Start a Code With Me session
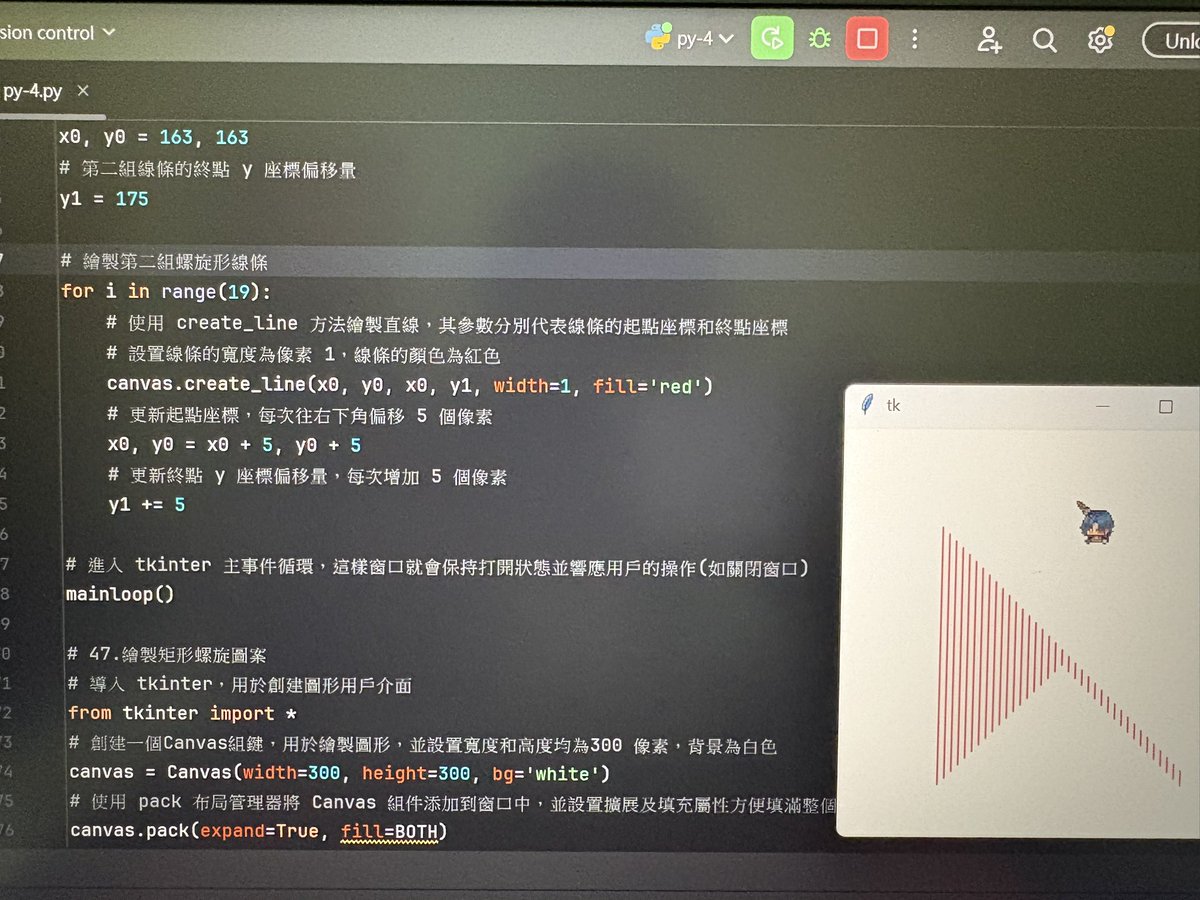Viewport: 1200px width, 900px height. 990,38
